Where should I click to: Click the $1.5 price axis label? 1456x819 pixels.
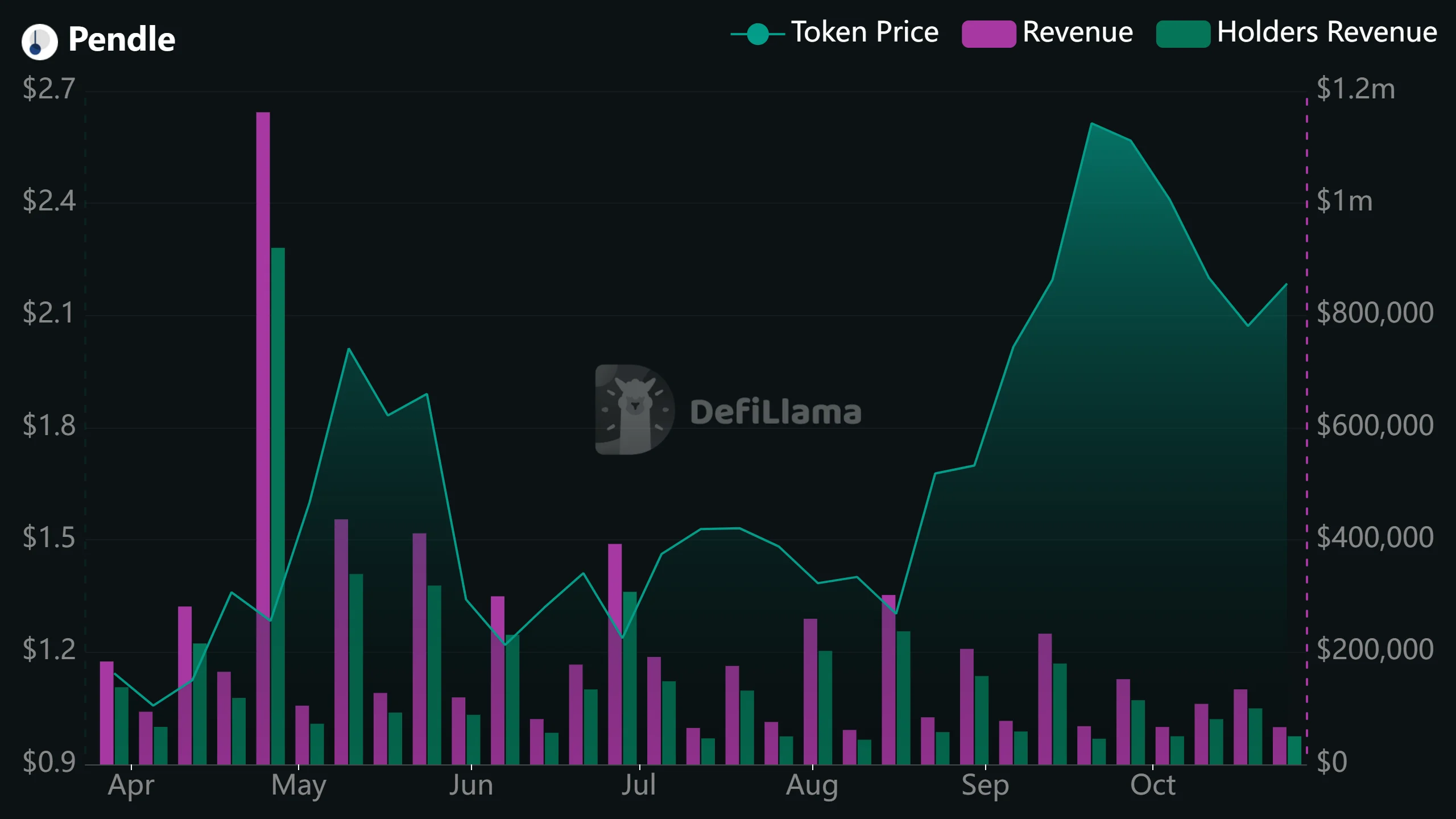(x=49, y=538)
